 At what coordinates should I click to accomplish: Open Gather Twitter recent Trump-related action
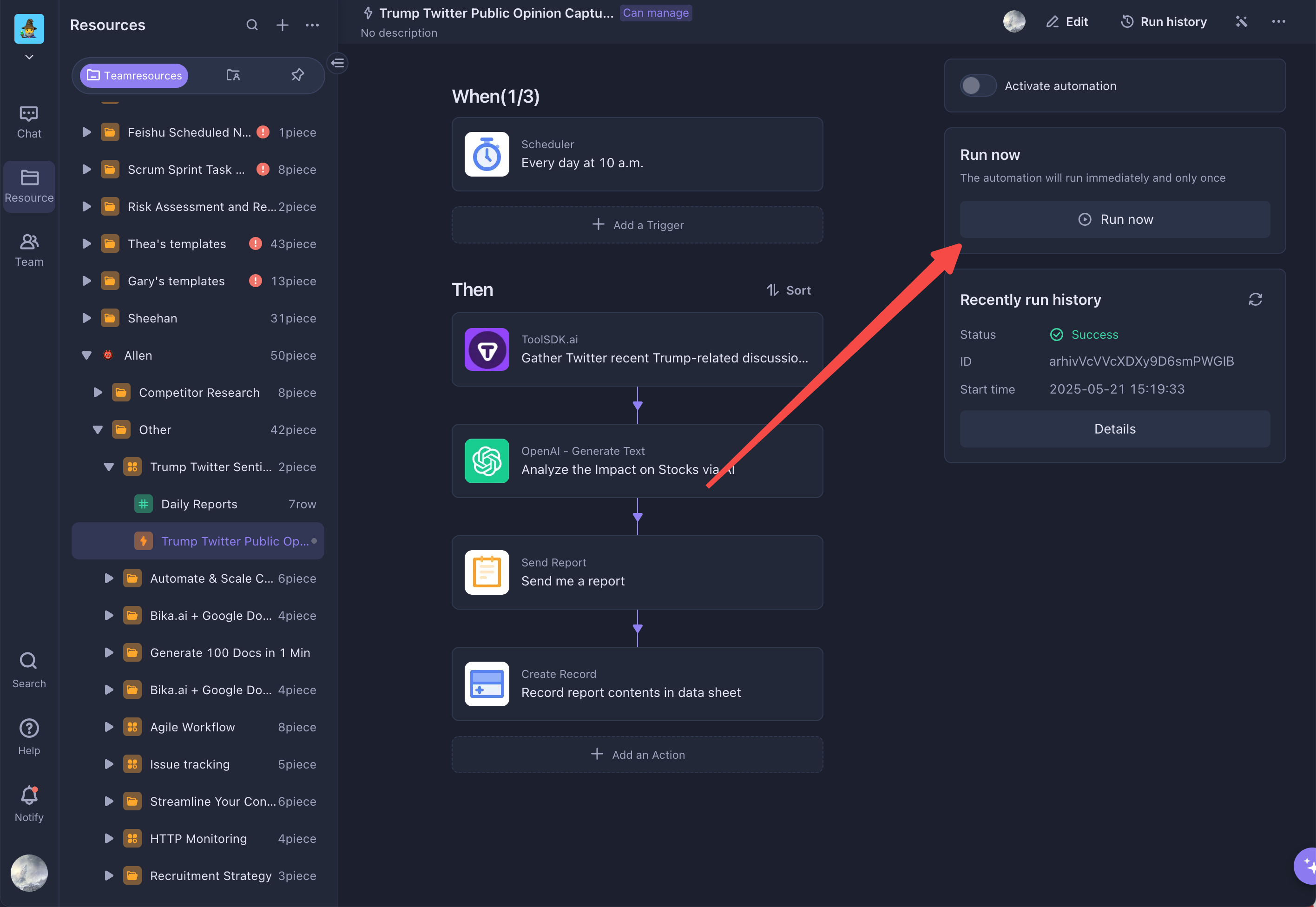point(637,349)
